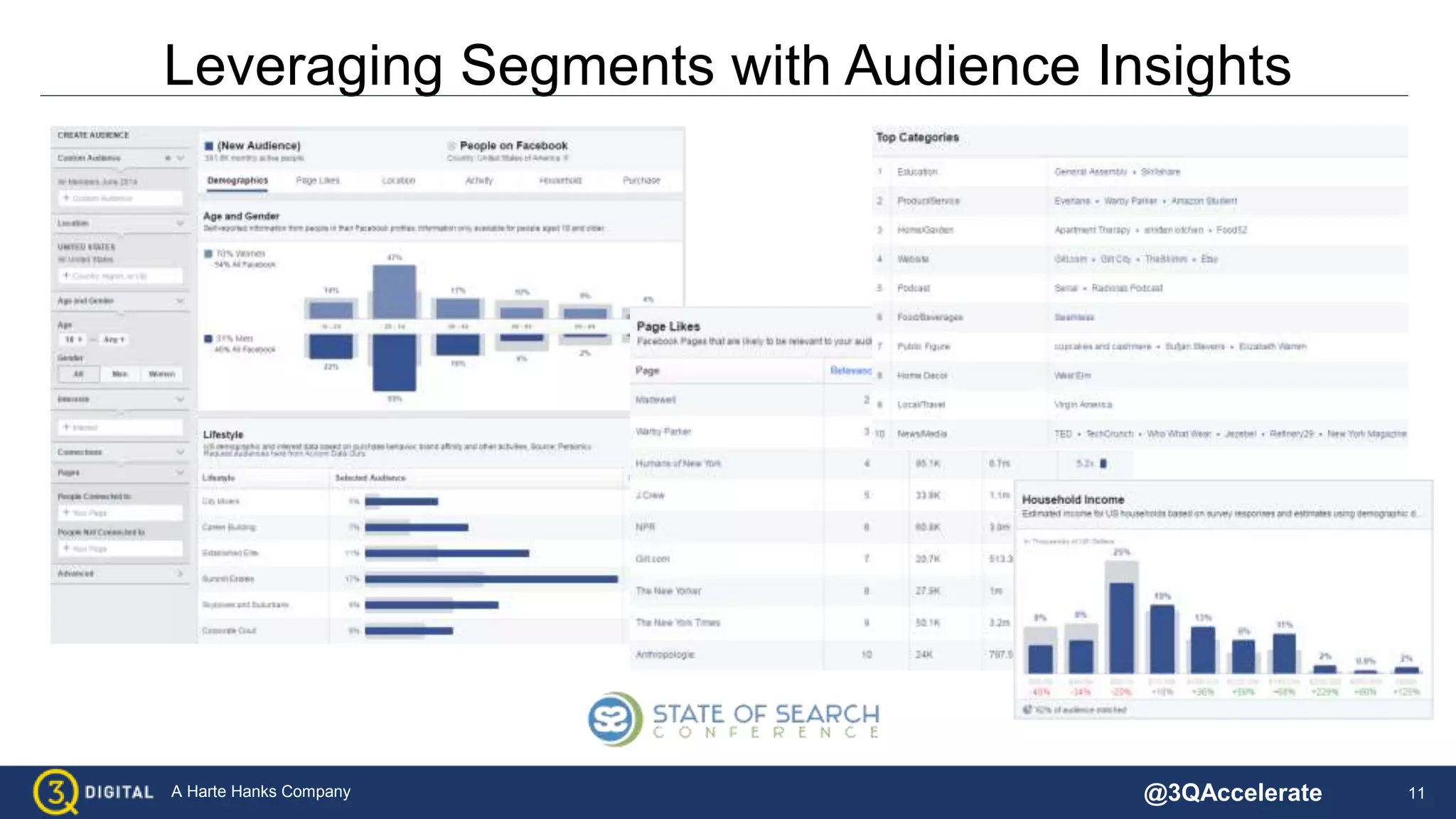The height and width of the screenshot is (819, 1456).
Task: Click the West Elm link in Home Decor row
Action: coord(1072,375)
